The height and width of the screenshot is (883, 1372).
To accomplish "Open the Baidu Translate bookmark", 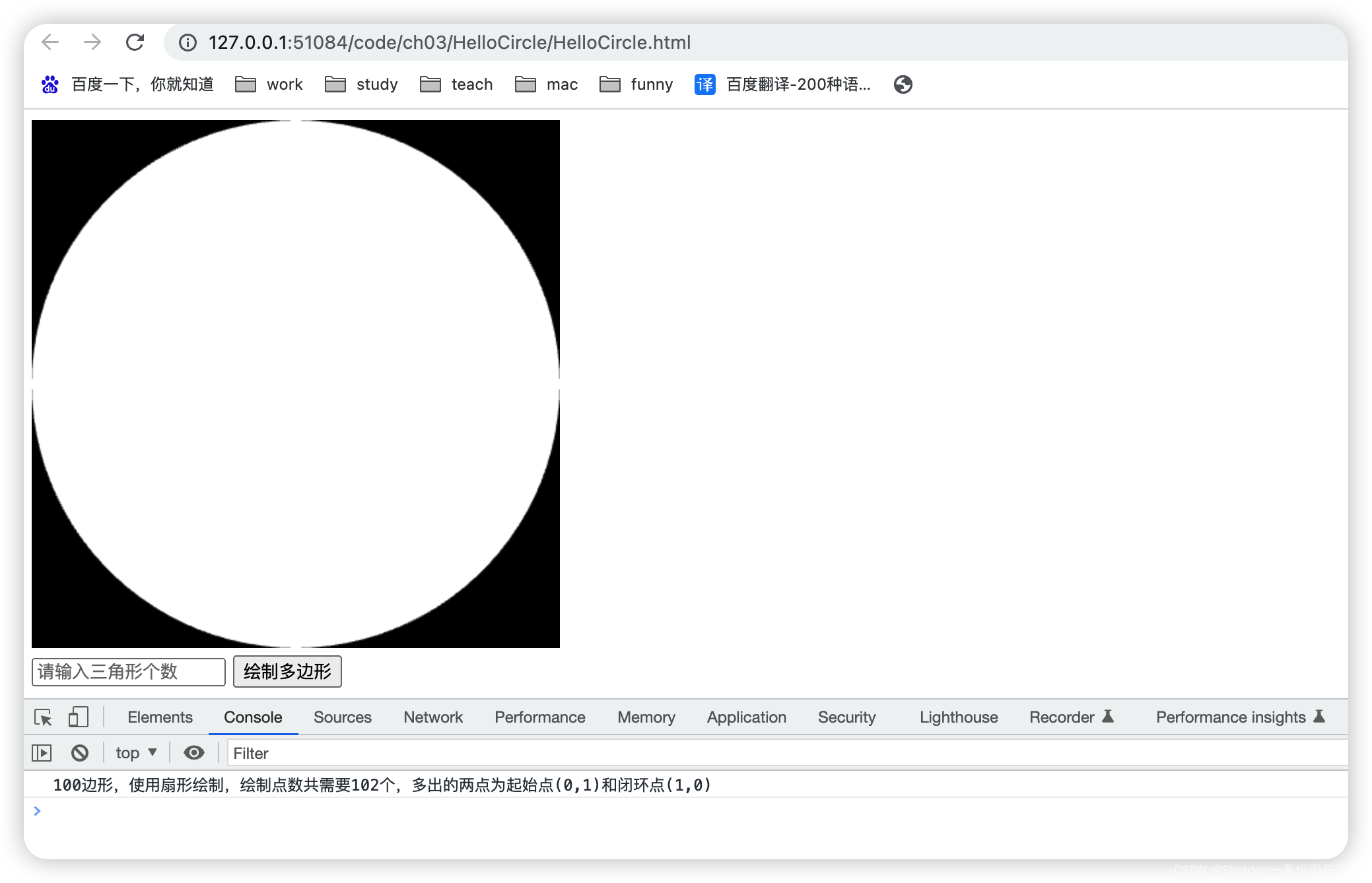I will click(x=783, y=84).
